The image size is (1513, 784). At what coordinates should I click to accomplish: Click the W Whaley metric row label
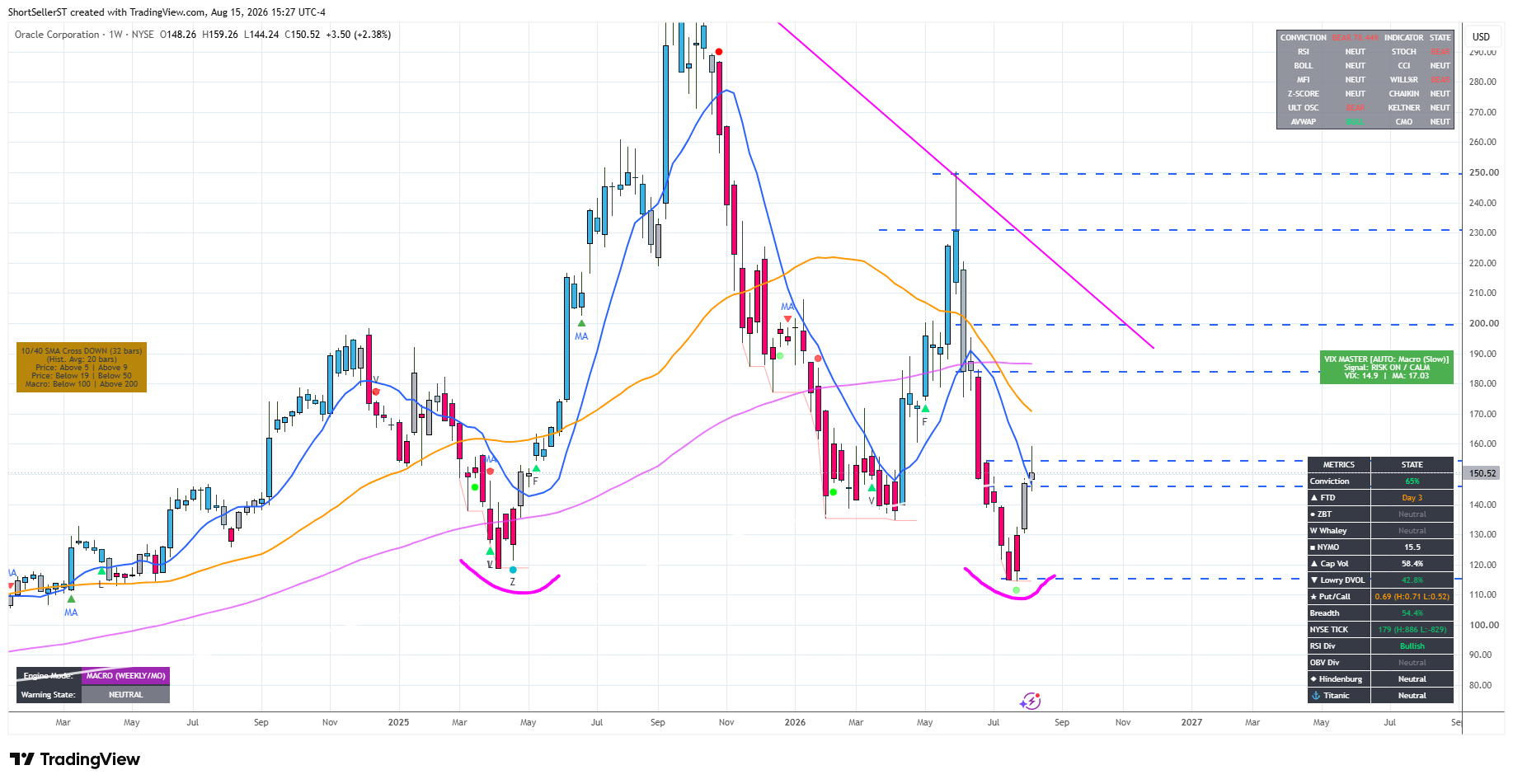pyautogui.click(x=1328, y=531)
